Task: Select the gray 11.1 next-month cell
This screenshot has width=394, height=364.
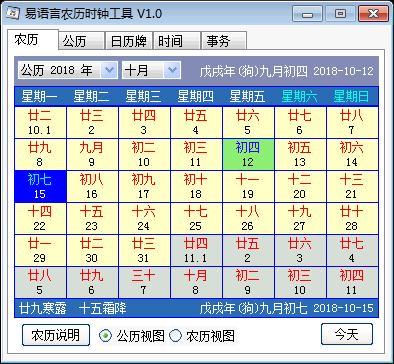Action: coord(196,251)
